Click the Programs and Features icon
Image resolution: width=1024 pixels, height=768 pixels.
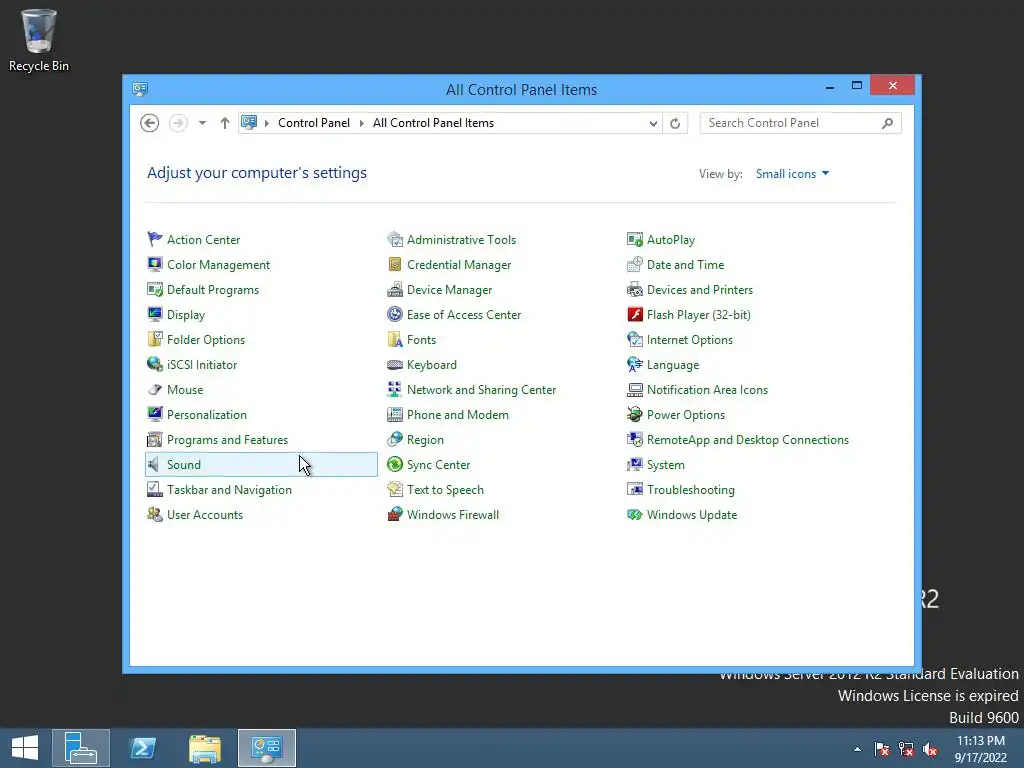(x=155, y=440)
